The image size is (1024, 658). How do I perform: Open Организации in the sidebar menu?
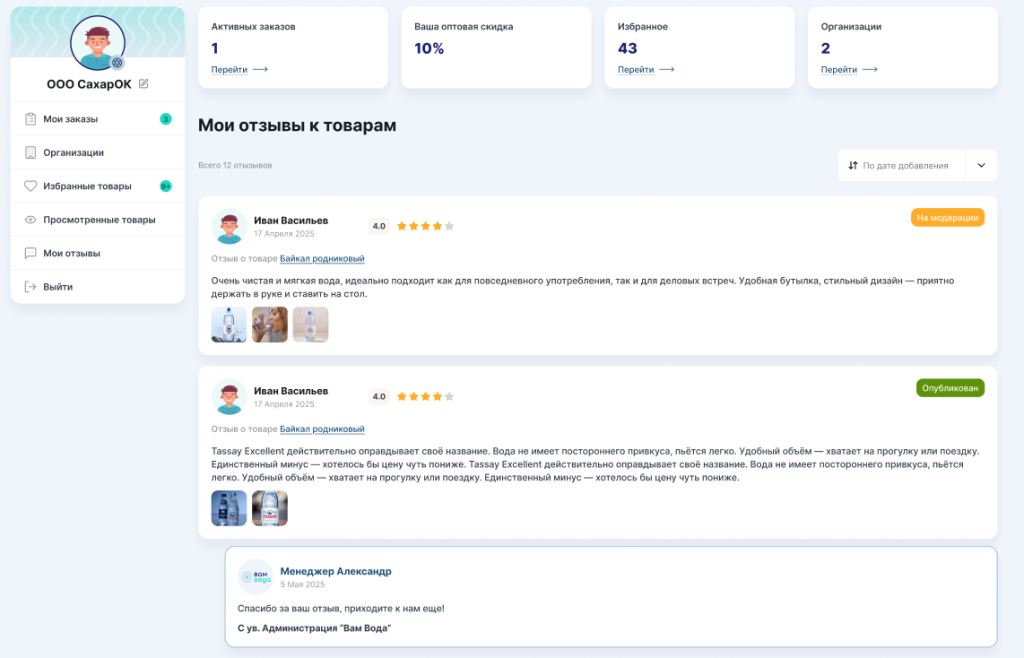pos(73,153)
